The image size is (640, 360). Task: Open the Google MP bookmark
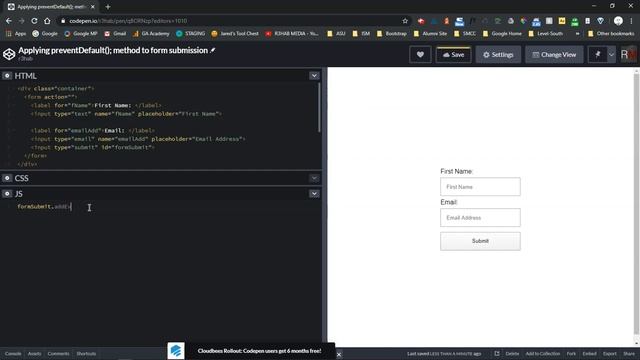point(81,33)
